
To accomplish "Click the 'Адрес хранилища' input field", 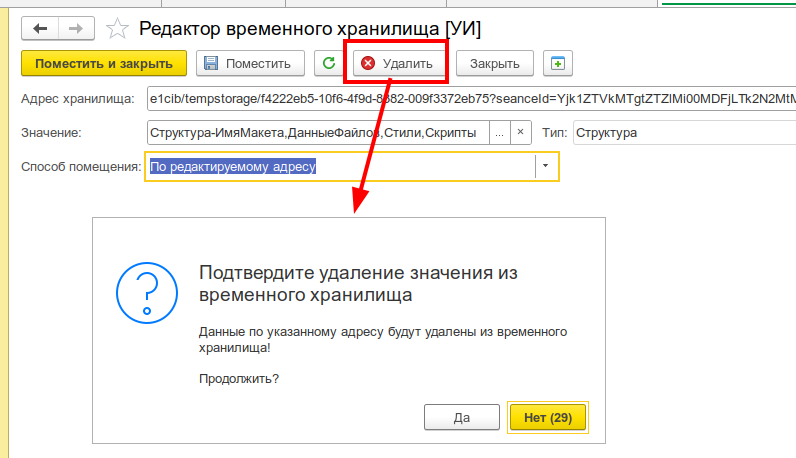I will click(x=472, y=99).
